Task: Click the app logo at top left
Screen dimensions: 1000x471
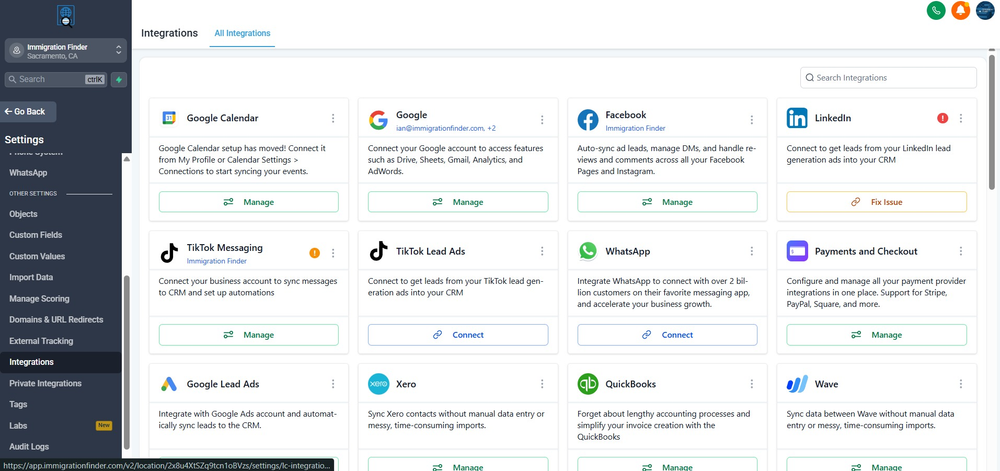Action: click(66, 16)
